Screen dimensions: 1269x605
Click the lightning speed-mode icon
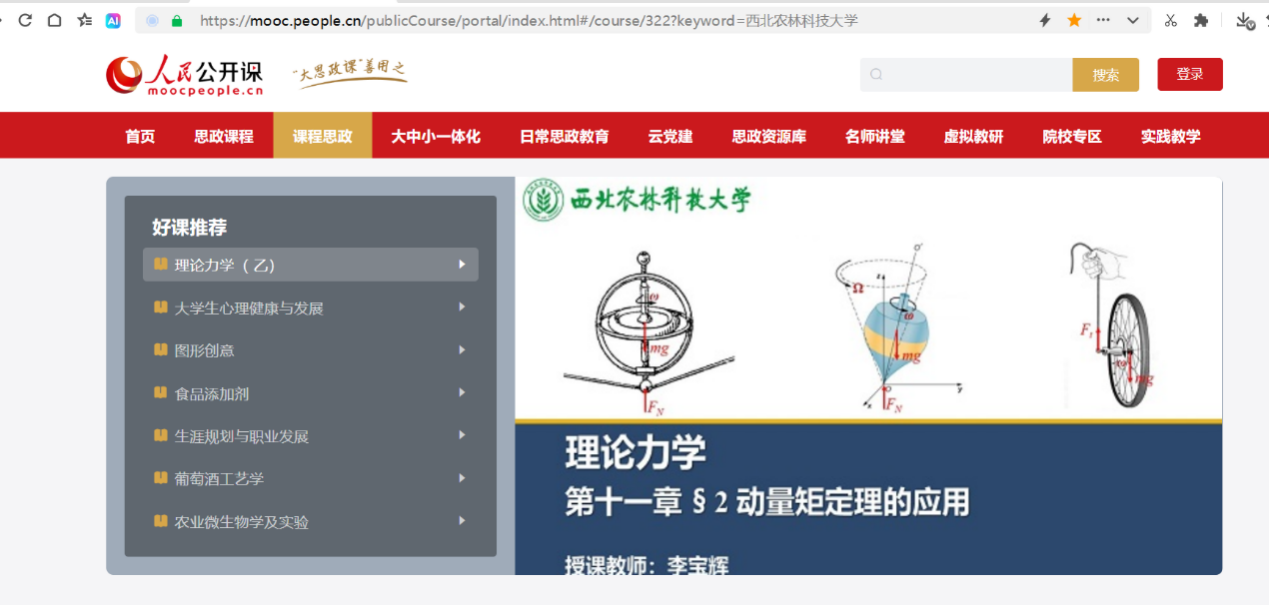pos(1045,20)
